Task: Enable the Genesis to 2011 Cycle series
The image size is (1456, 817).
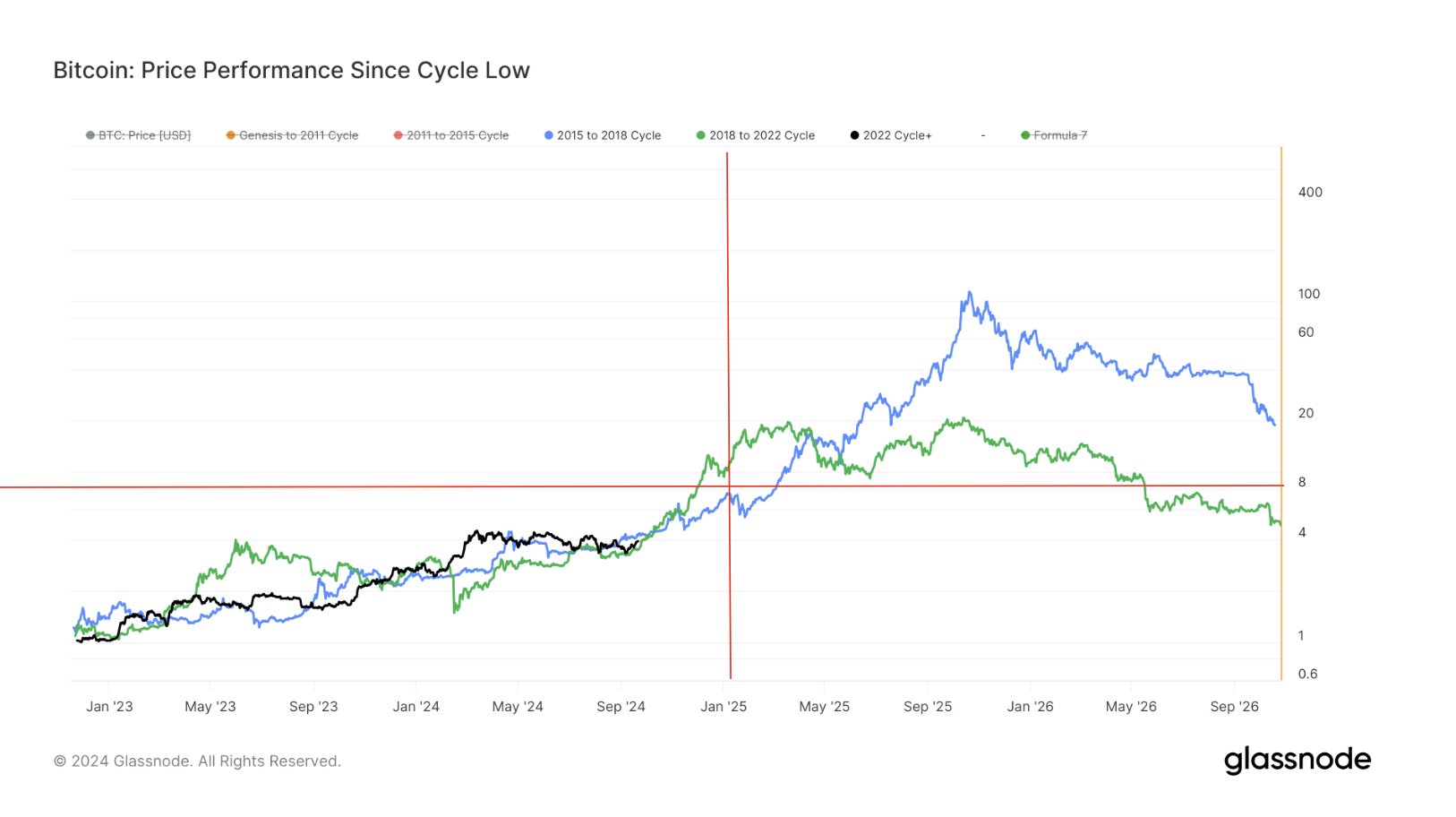Action: point(292,135)
